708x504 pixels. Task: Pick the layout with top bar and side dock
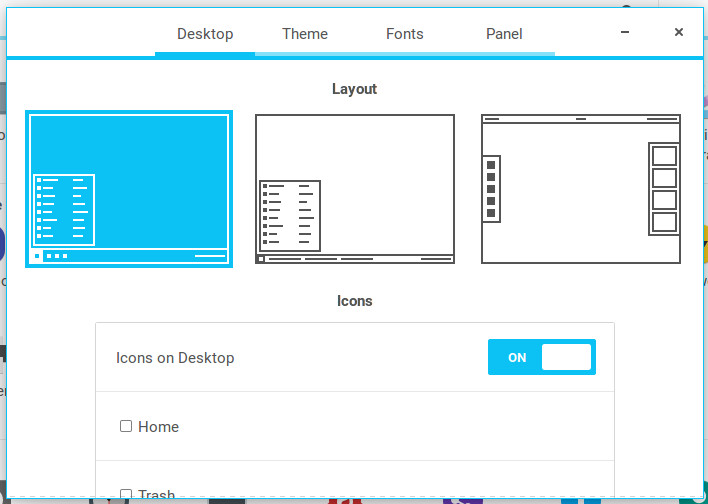click(x=580, y=189)
